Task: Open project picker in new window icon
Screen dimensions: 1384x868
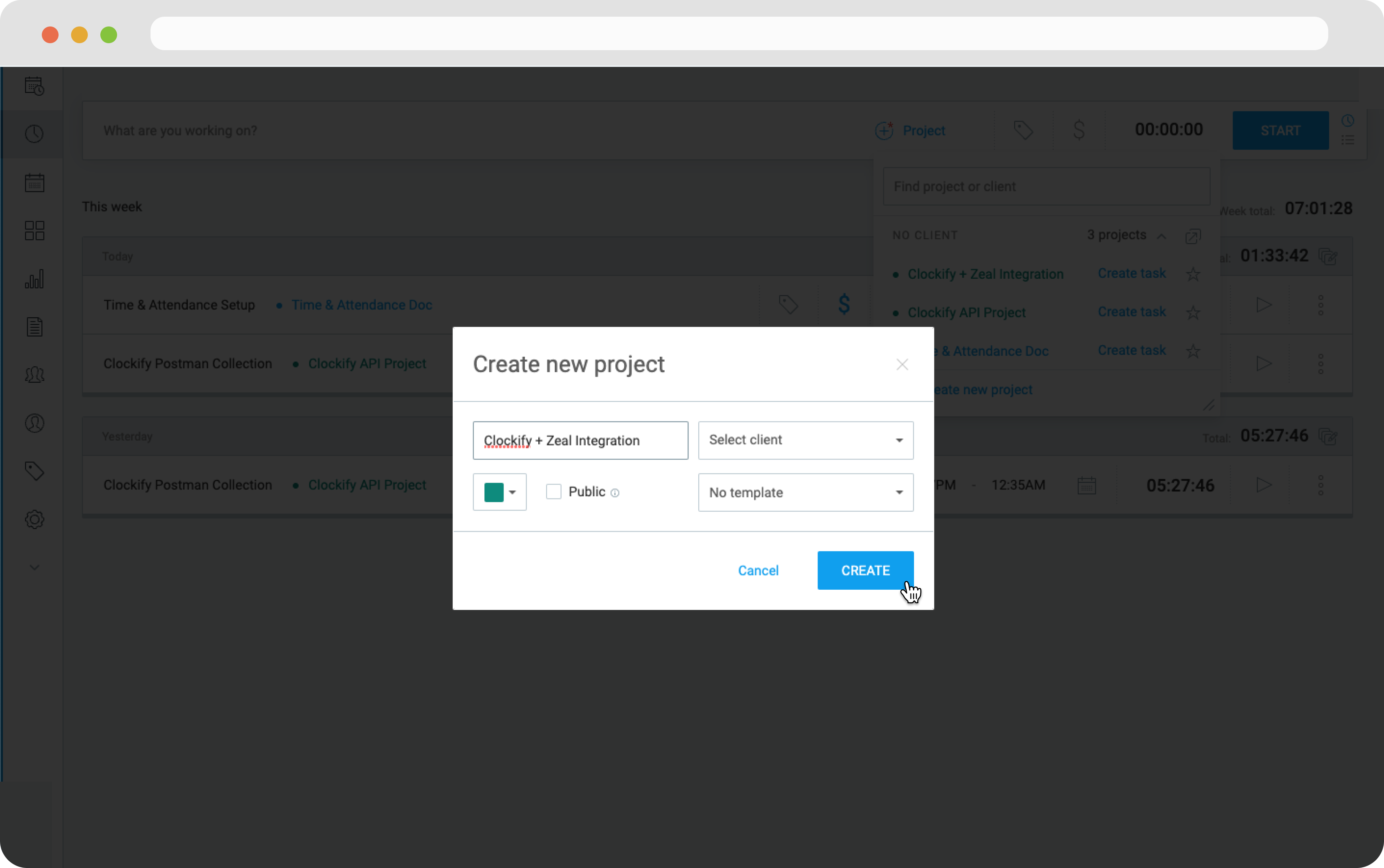Action: tap(1193, 236)
